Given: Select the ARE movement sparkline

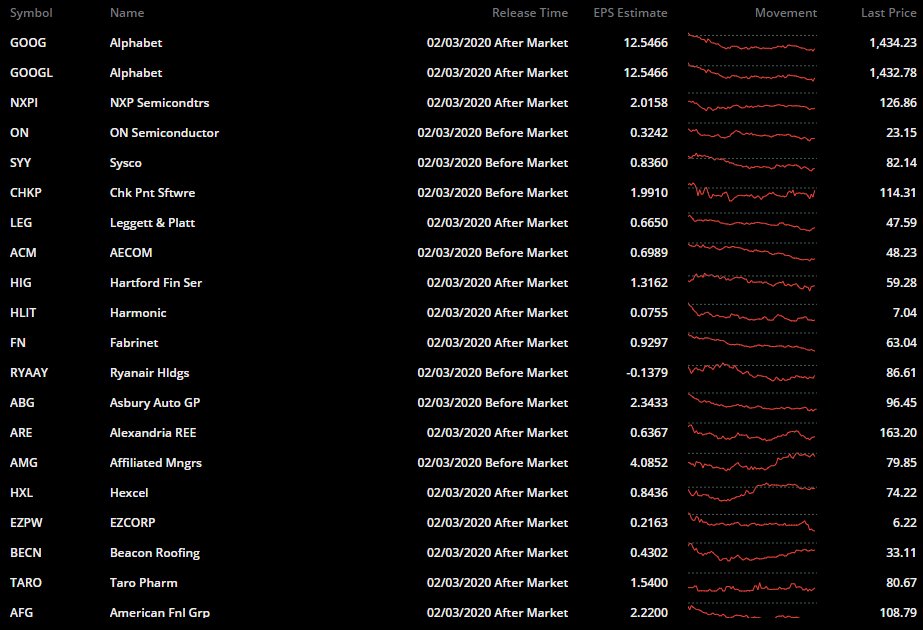Looking at the screenshot, I should pyautogui.click(x=752, y=433).
